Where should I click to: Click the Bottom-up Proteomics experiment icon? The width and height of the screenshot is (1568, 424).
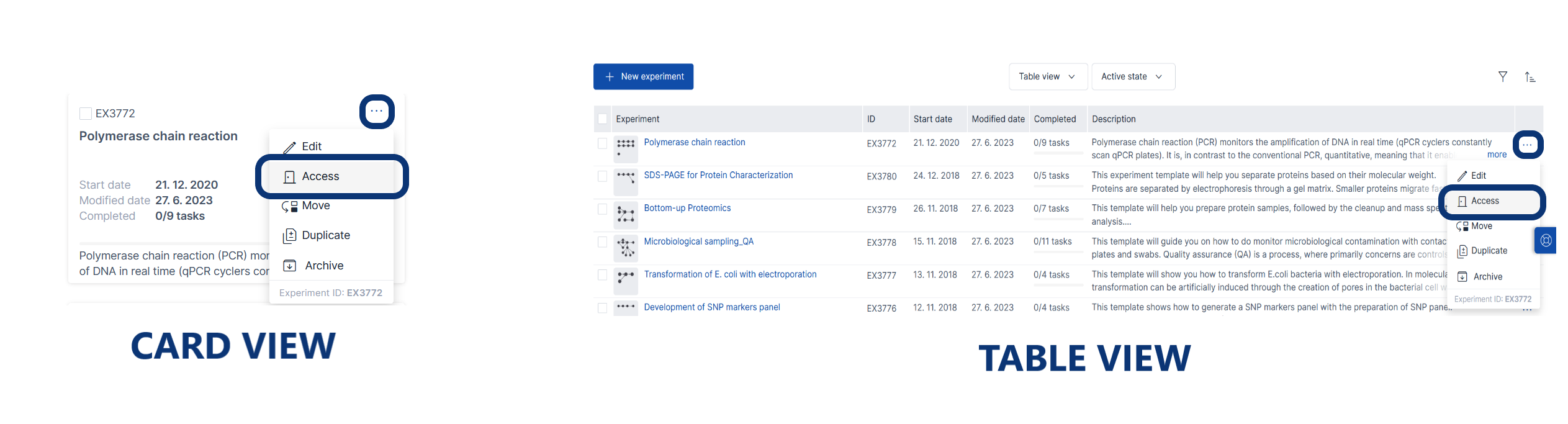[x=626, y=215]
